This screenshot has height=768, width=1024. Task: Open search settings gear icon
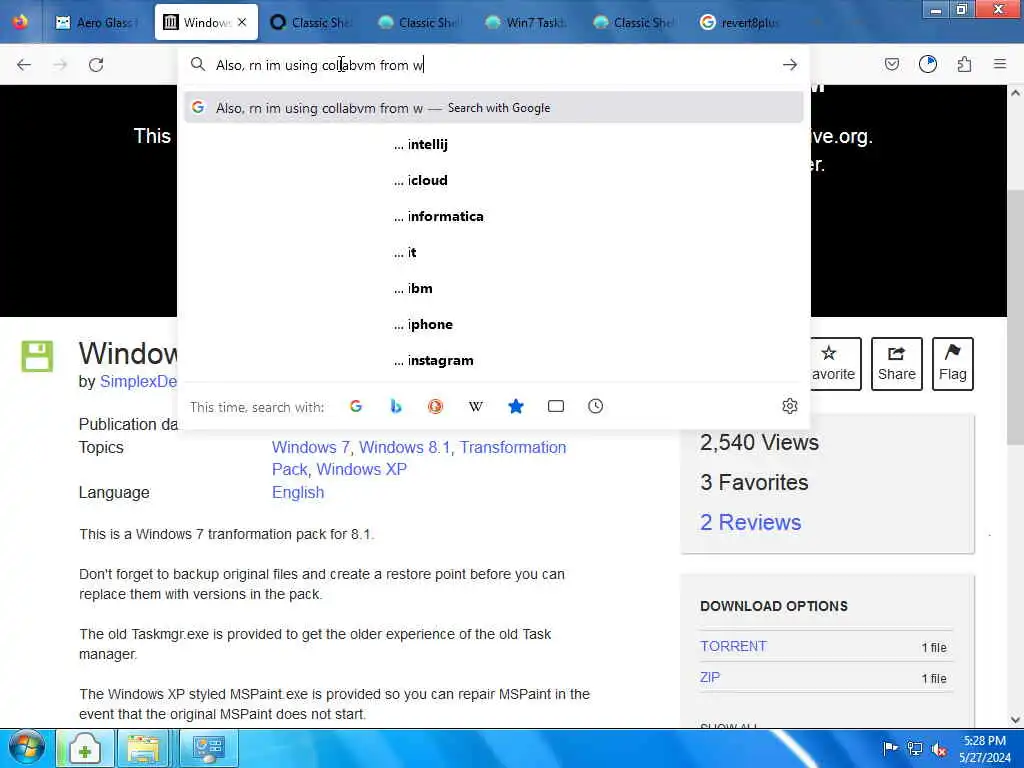[x=790, y=406]
